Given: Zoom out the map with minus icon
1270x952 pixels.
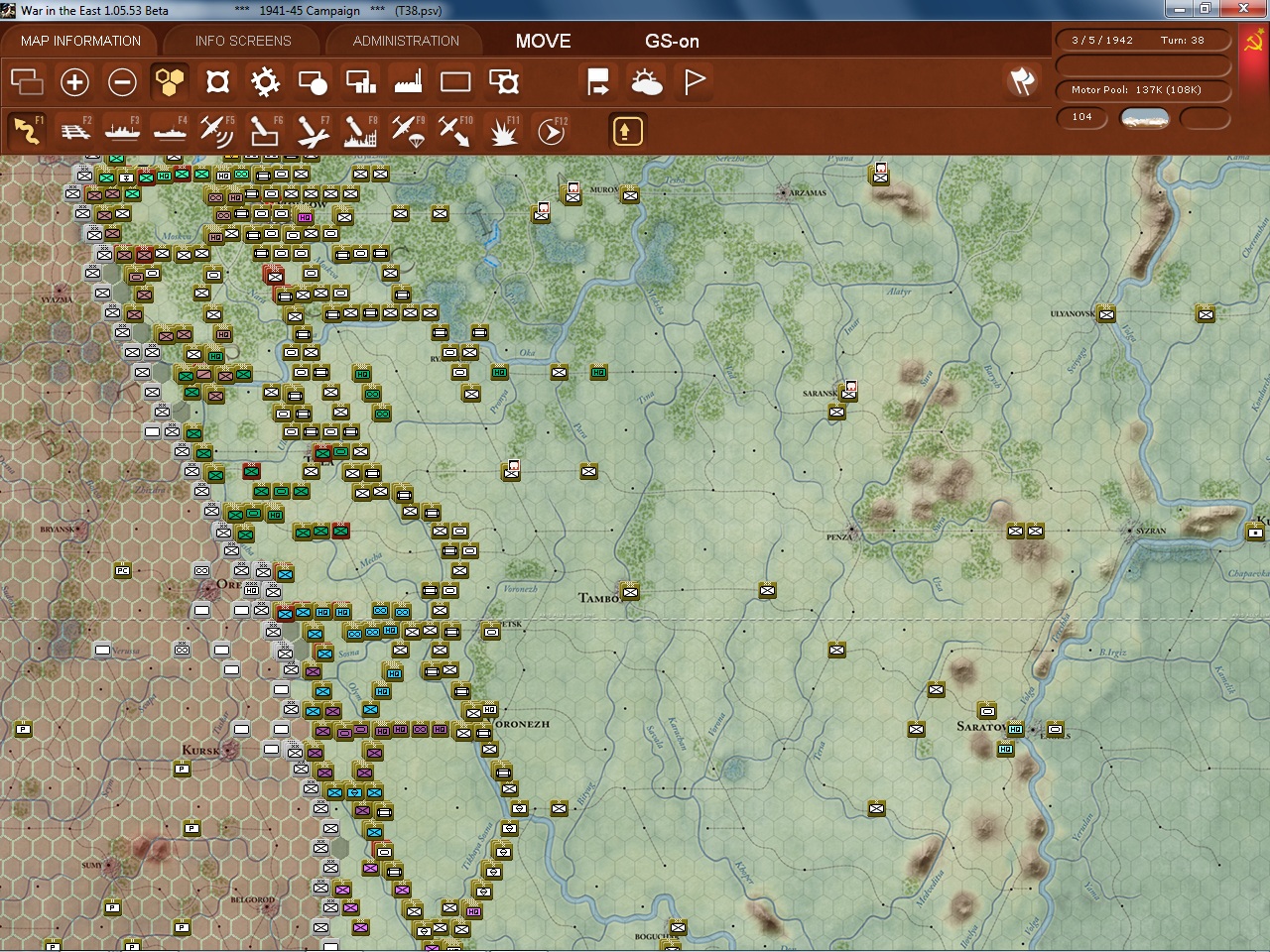Looking at the screenshot, I should coord(122,81).
